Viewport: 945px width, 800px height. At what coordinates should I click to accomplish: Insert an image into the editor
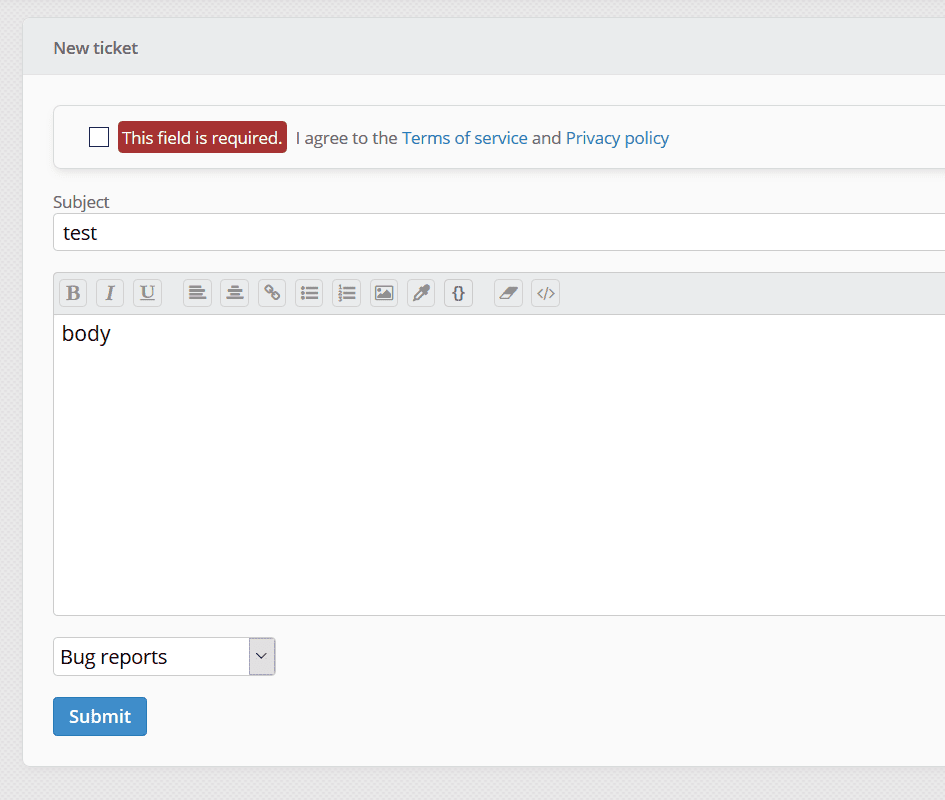(x=383, y=292)
